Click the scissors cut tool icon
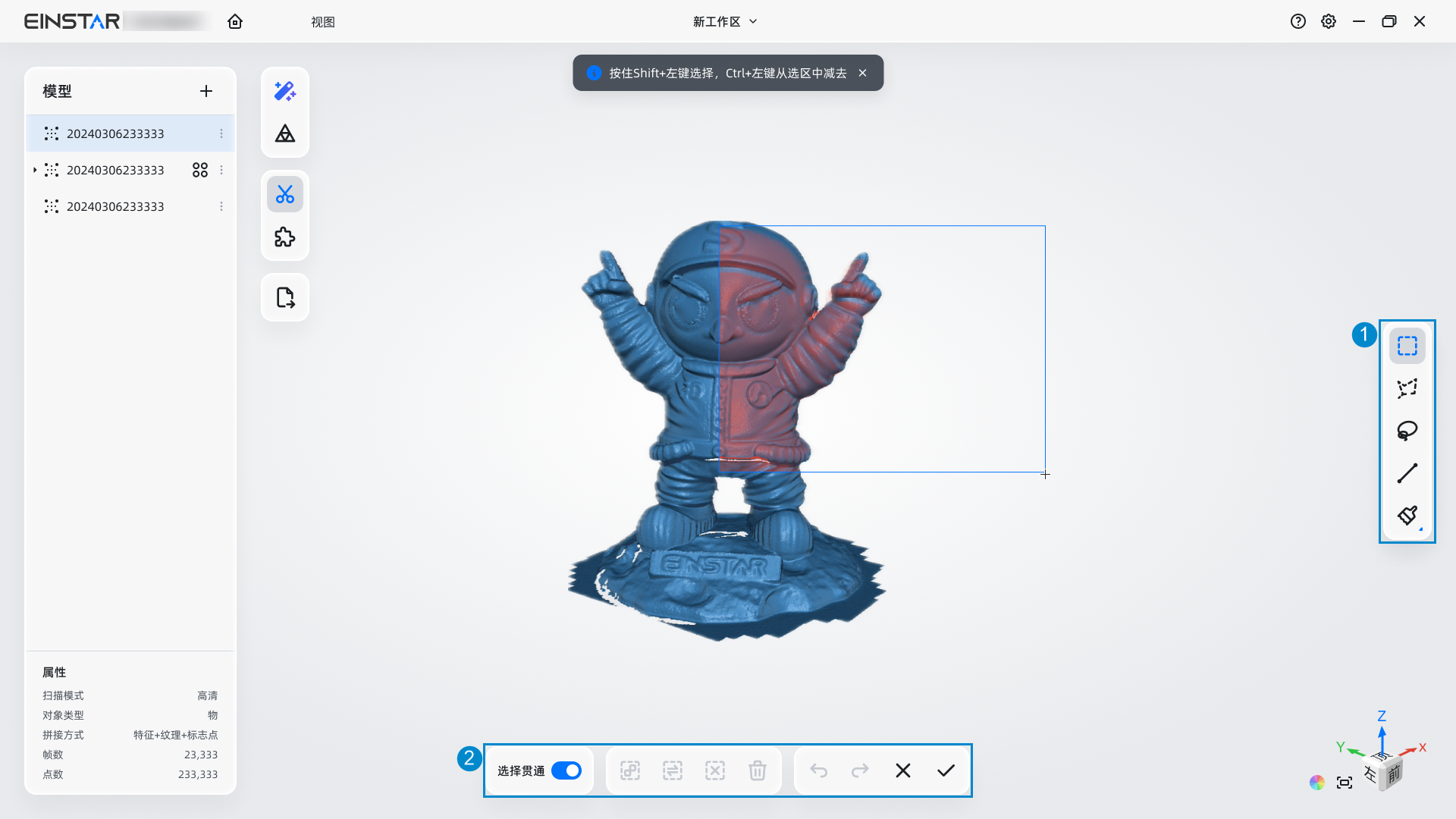This screenshot has height=819, width=1456. point(285,195)
